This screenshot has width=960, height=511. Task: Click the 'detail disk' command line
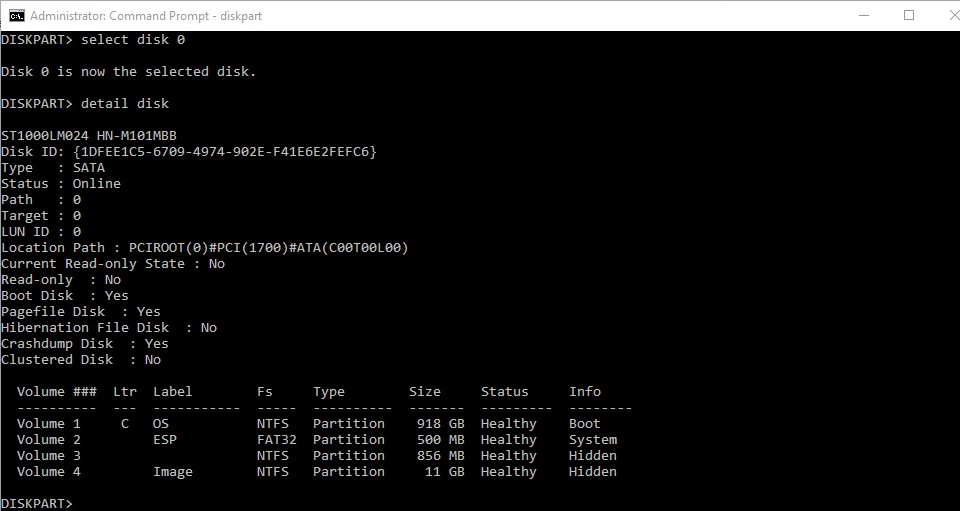[85, 103]
